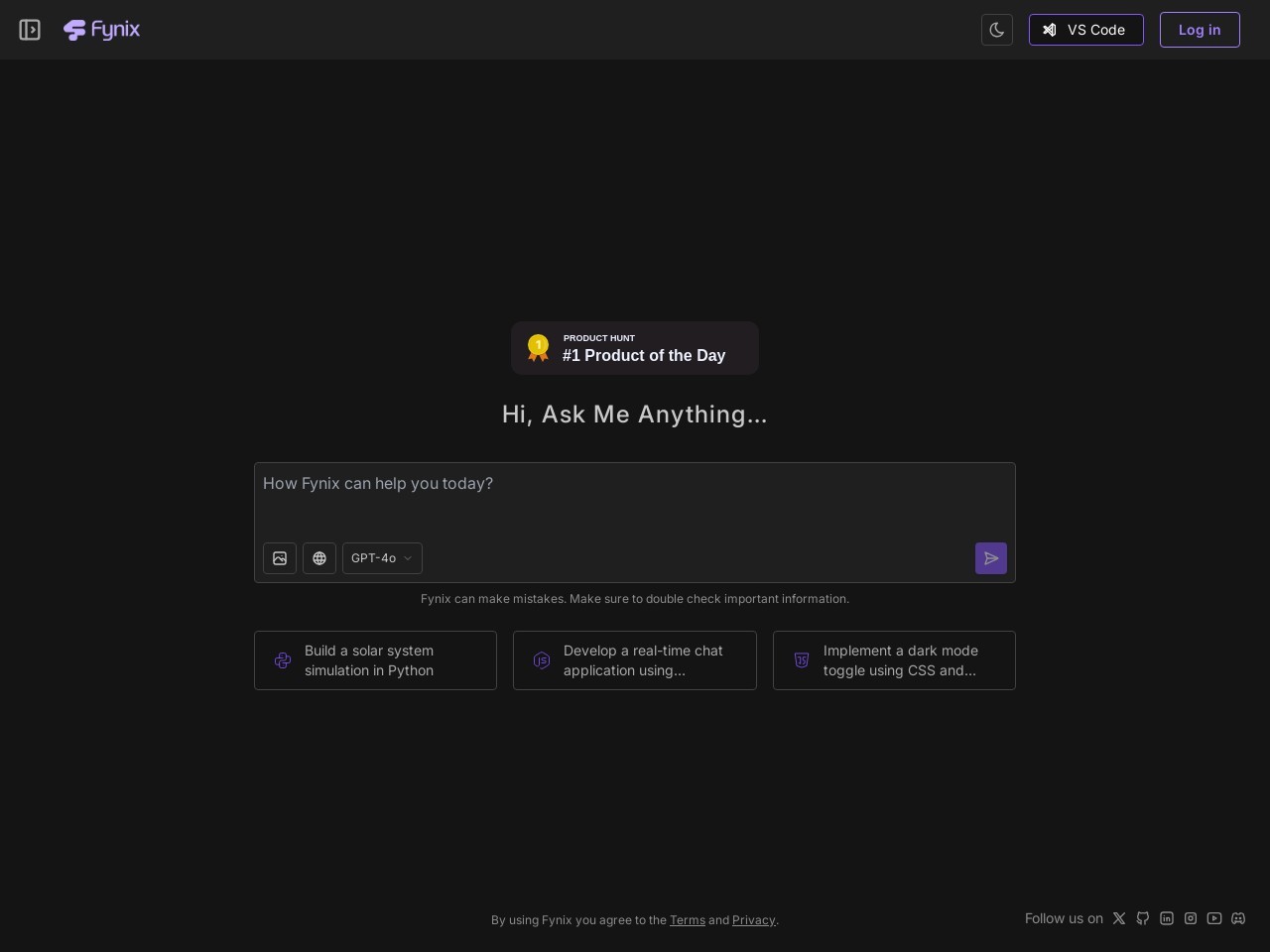Open the Terms link
Viewport: 1270px width, 952px height.
[x=688, y=920]
